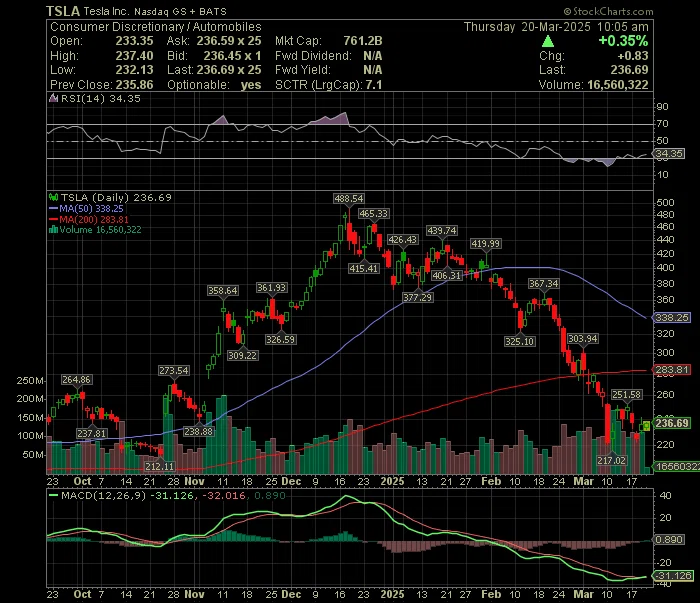Click the Consumer Discretionary / Automobiles sector text
700x603 pixels.
[x=156, y=27]
